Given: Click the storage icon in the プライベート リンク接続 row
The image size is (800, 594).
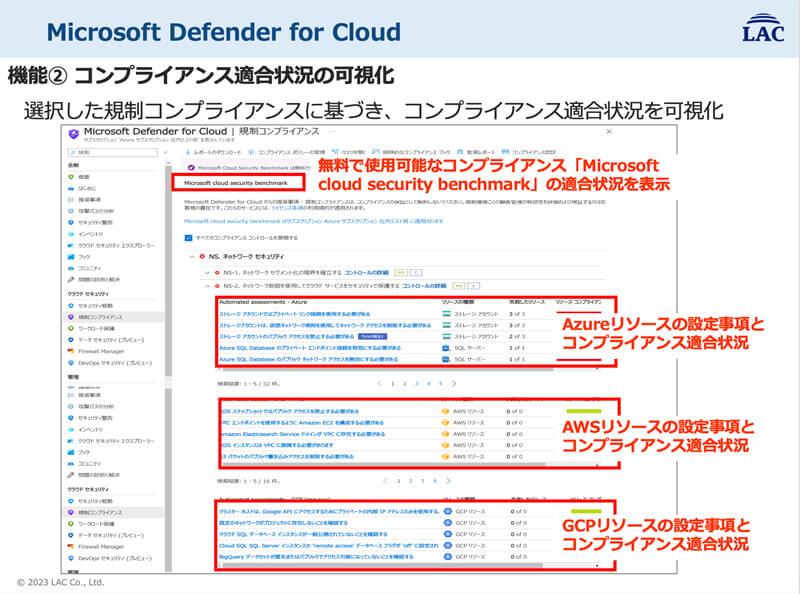Looking at the screenshot, I should (446, 314).
